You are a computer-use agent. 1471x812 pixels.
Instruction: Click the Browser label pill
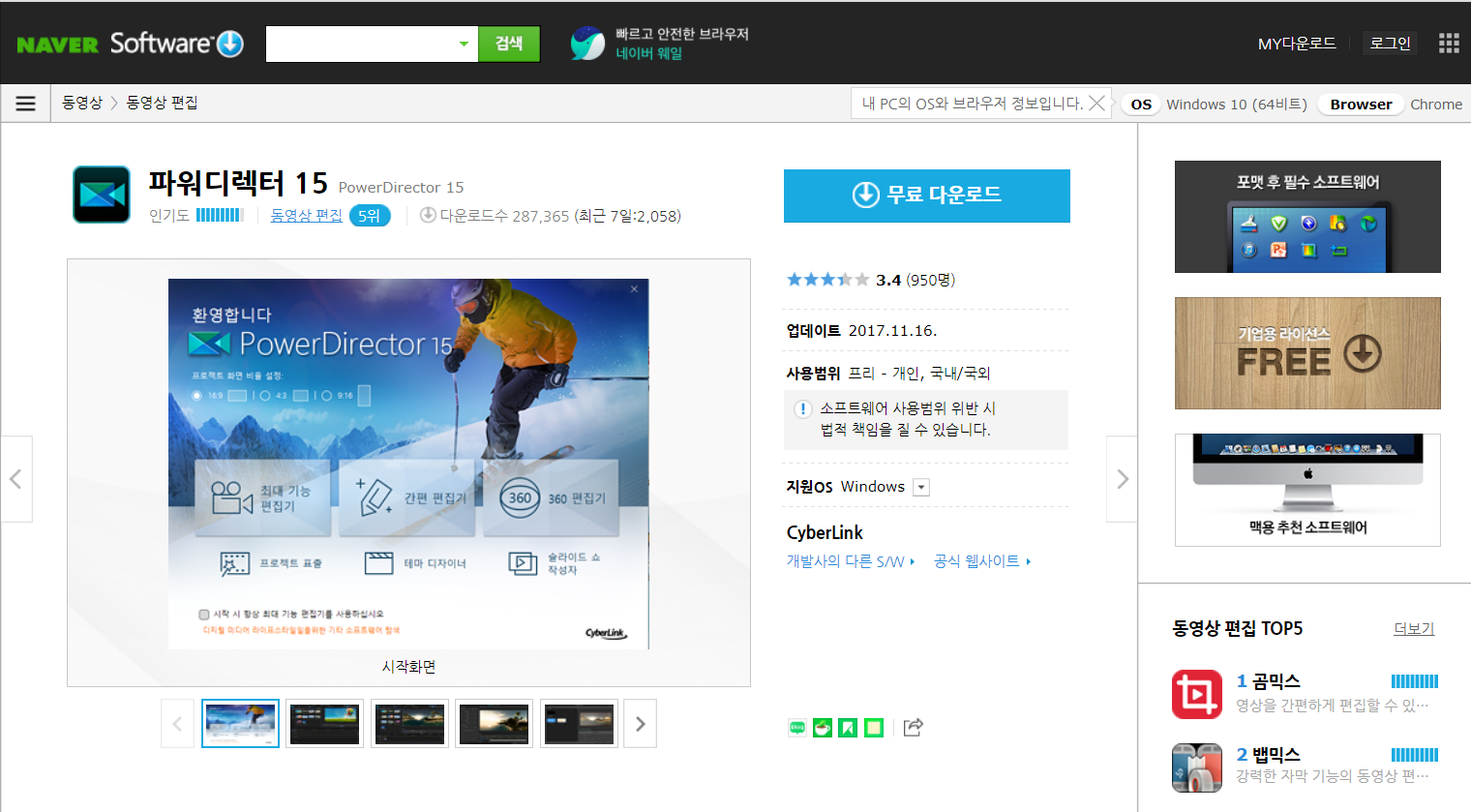(x=1361, y=105)
